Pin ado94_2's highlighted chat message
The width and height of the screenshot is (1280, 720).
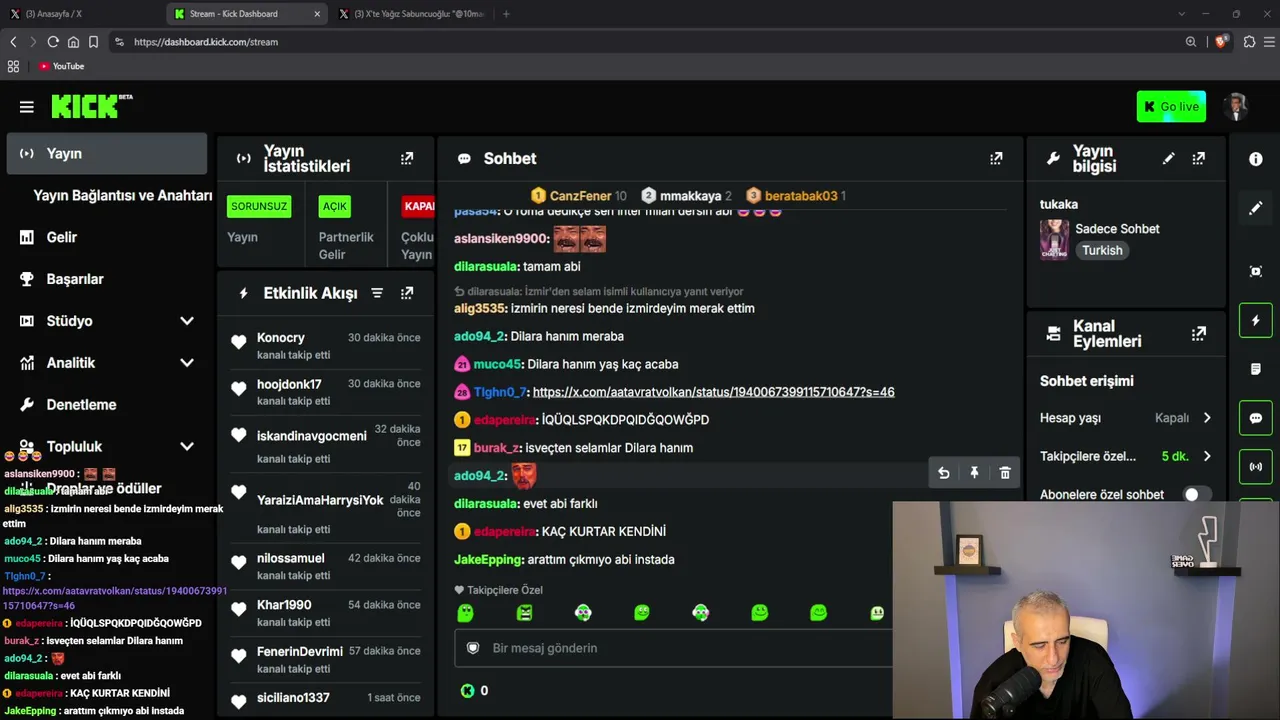pos(974,473)
